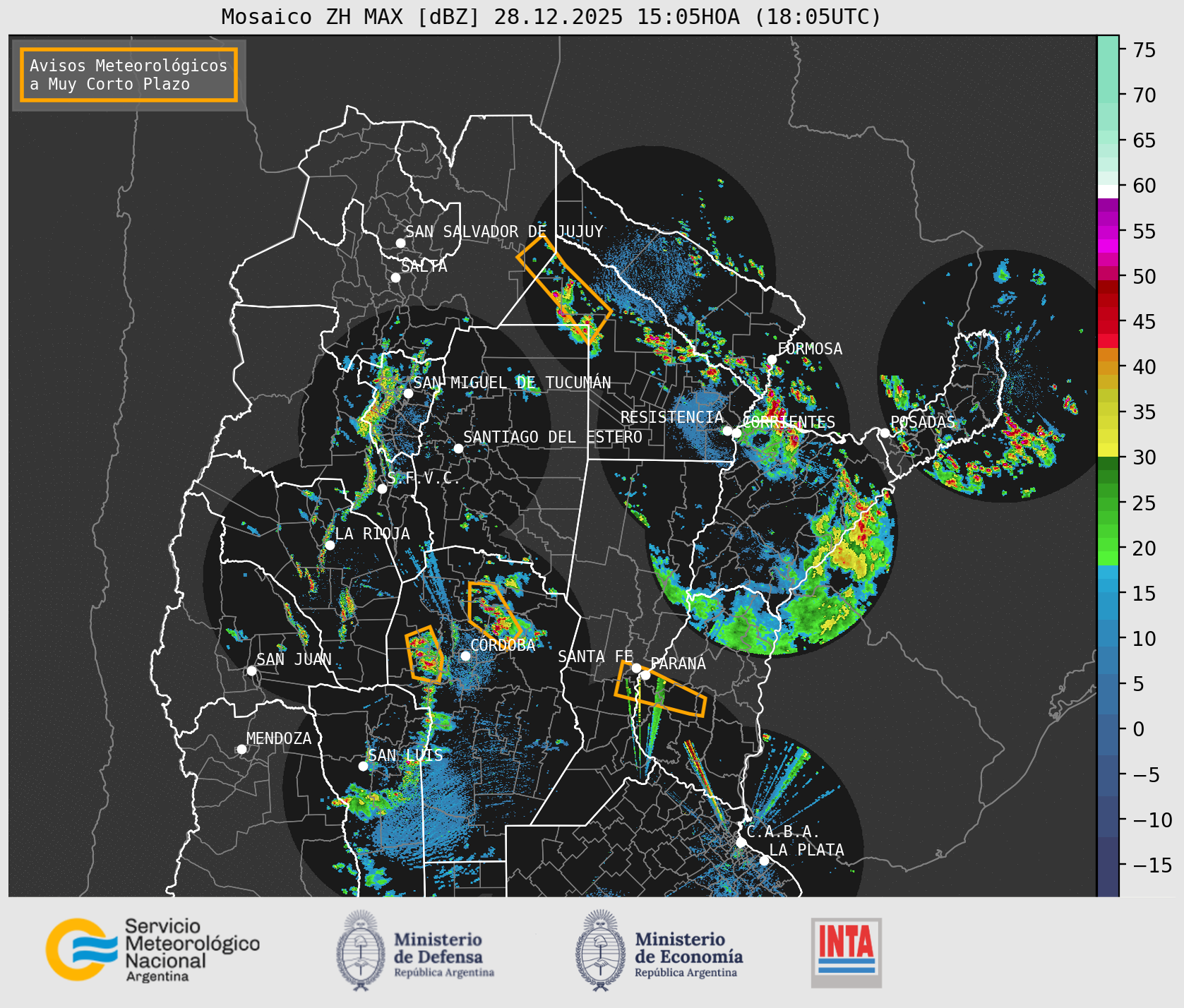
Task: Click the SANTA FE city marker dot
Action: pos(636,668)
